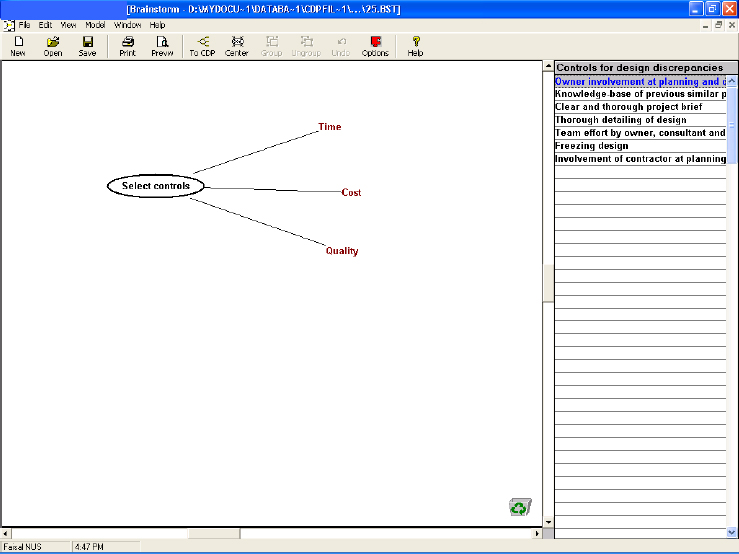This screenshot has width=739, height=554.
Task: Open the Edit menu
Action: click(45, 25)
